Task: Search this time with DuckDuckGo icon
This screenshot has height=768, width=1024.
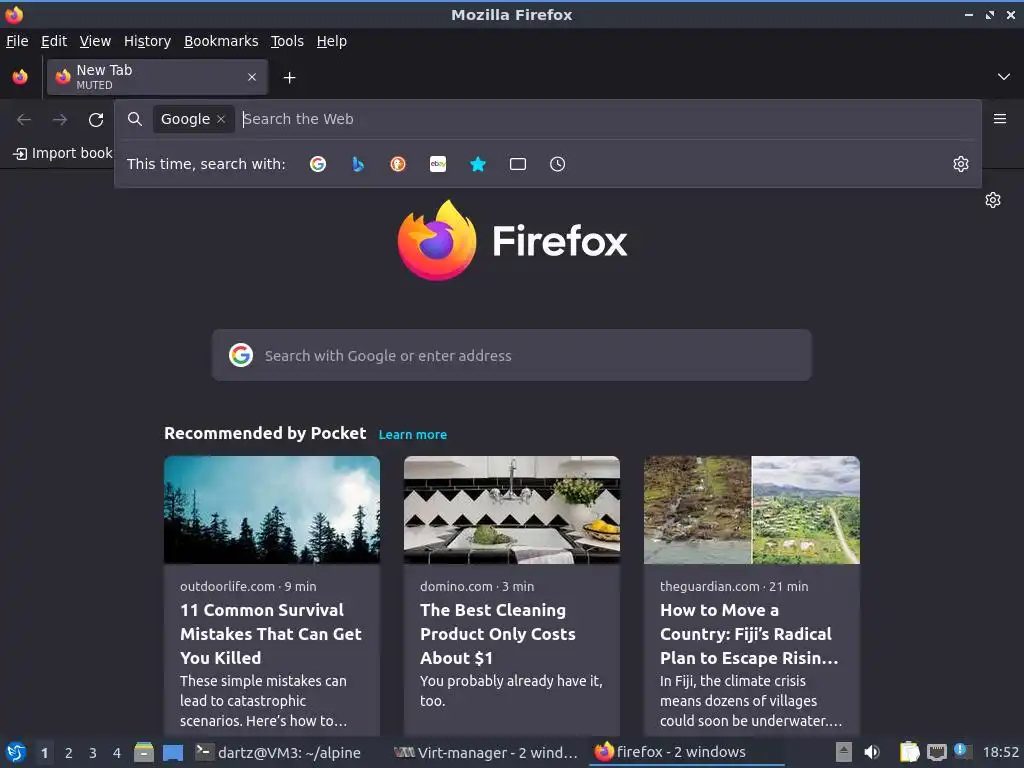Action: tap(398, 164)
